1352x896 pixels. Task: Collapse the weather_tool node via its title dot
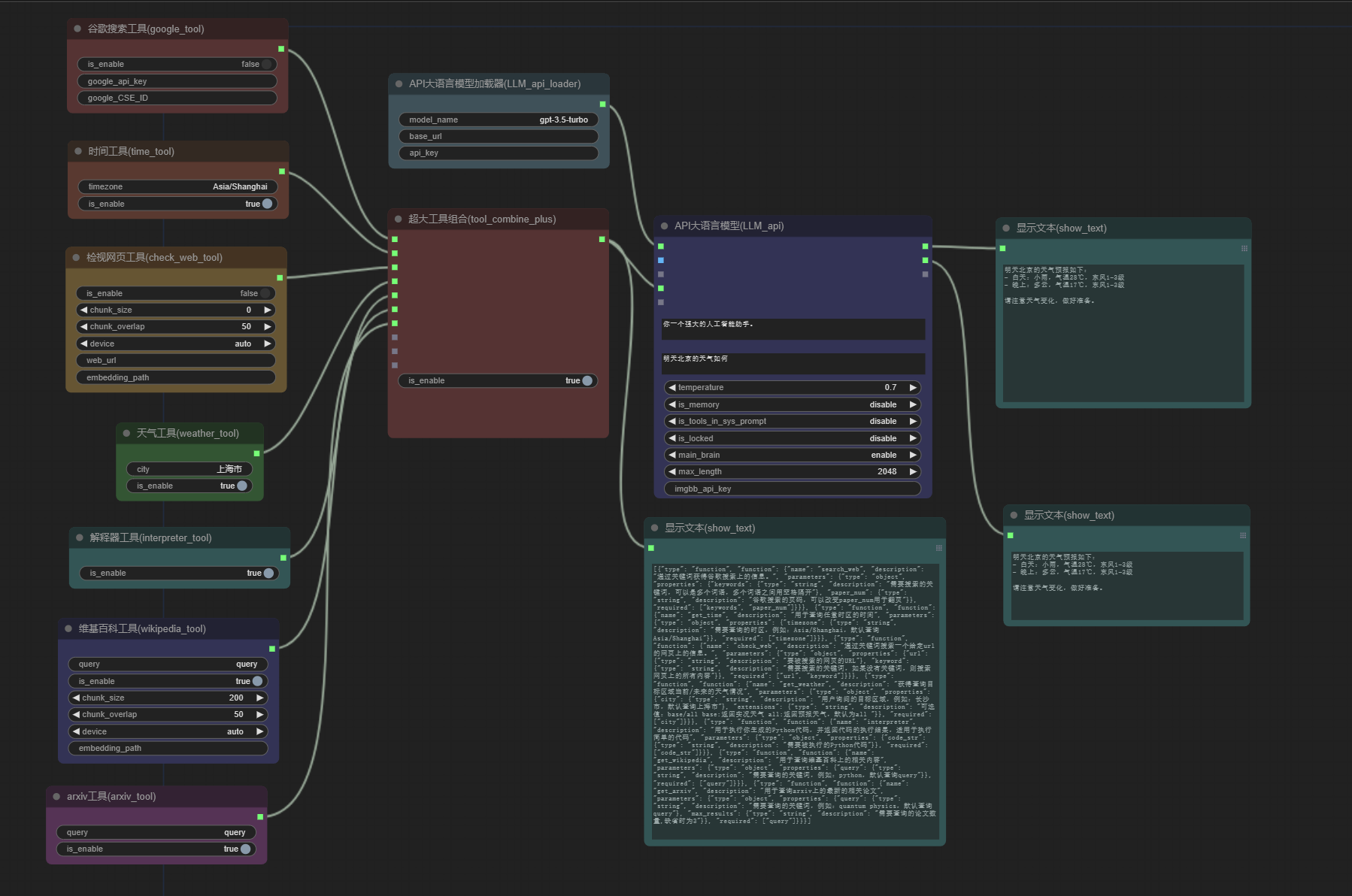point(126,433)
